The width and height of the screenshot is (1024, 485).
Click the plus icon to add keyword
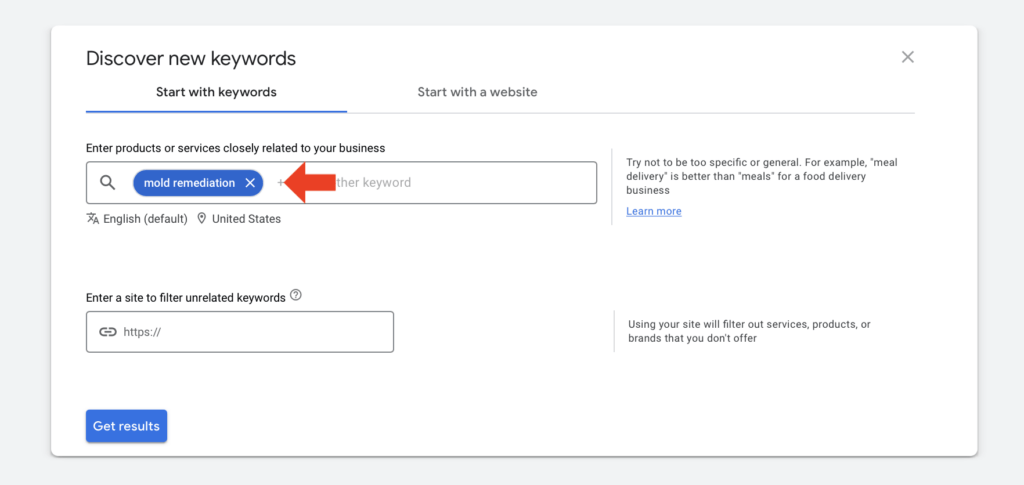(280, 183)
